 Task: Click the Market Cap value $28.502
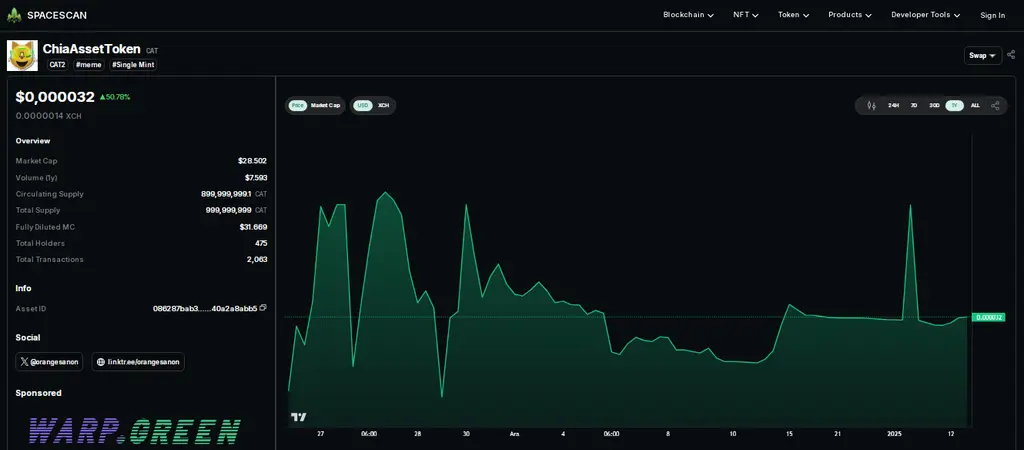[x=252, y=161]
